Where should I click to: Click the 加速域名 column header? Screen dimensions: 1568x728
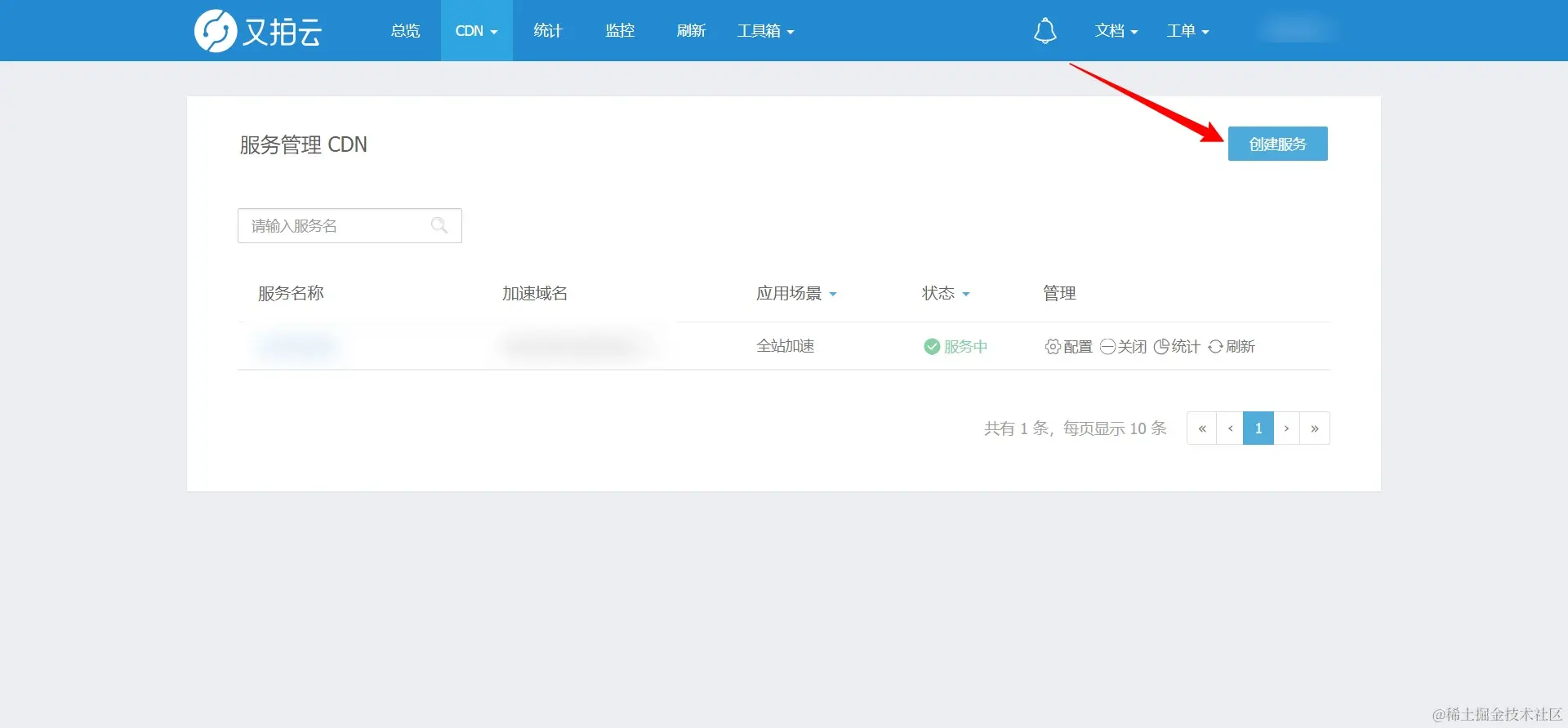535,293
